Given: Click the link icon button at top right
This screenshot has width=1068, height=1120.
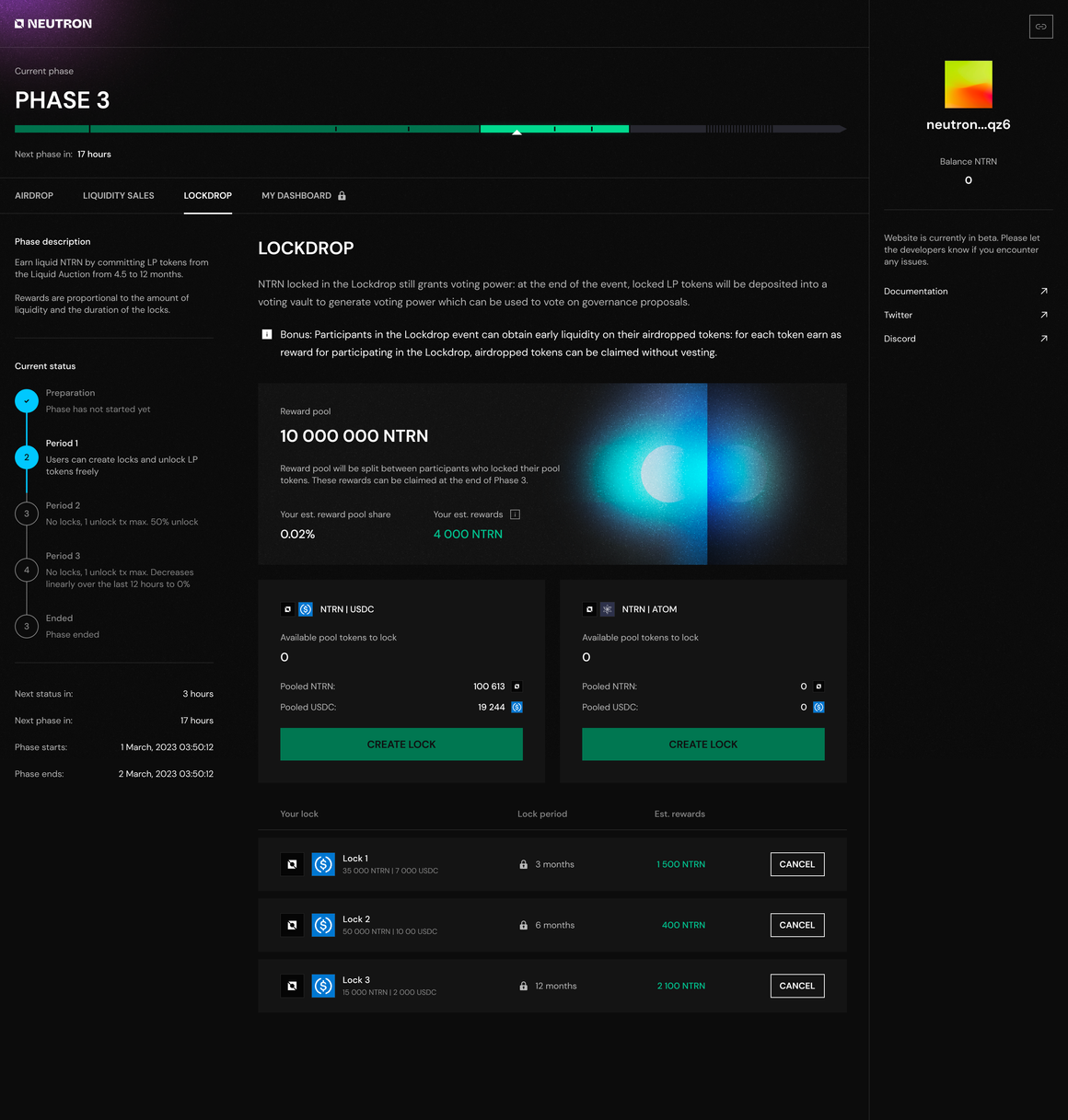Looking at the screenshot, I should pos(1040,27).
